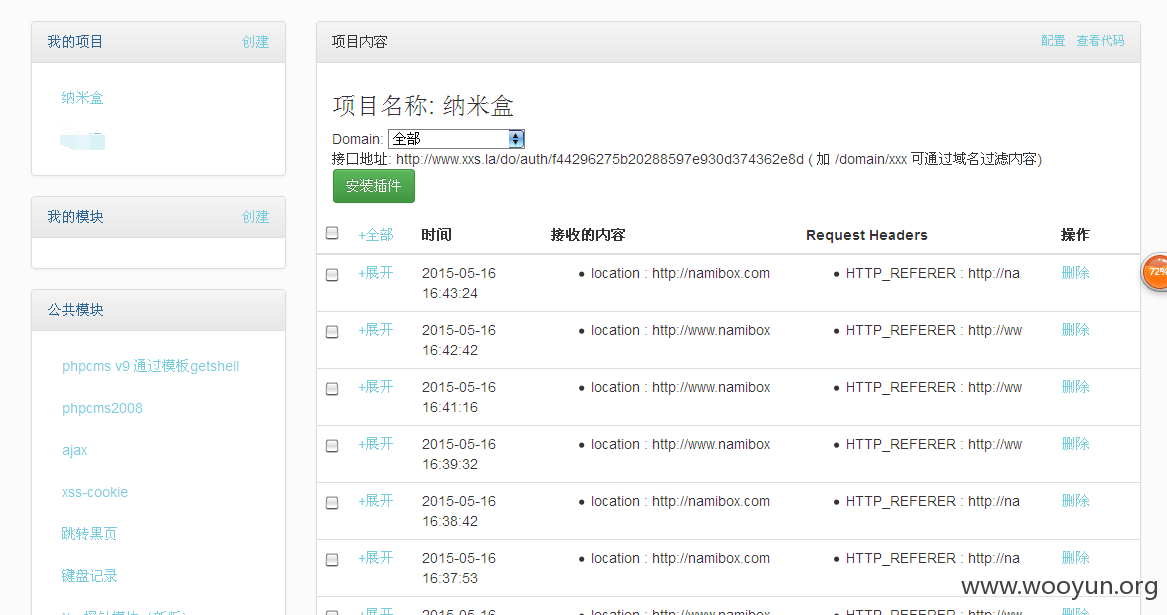Click the 项目名称: 纳米盒 title
This screenshot has height=615, width=1167.
[x=423, y=106]
